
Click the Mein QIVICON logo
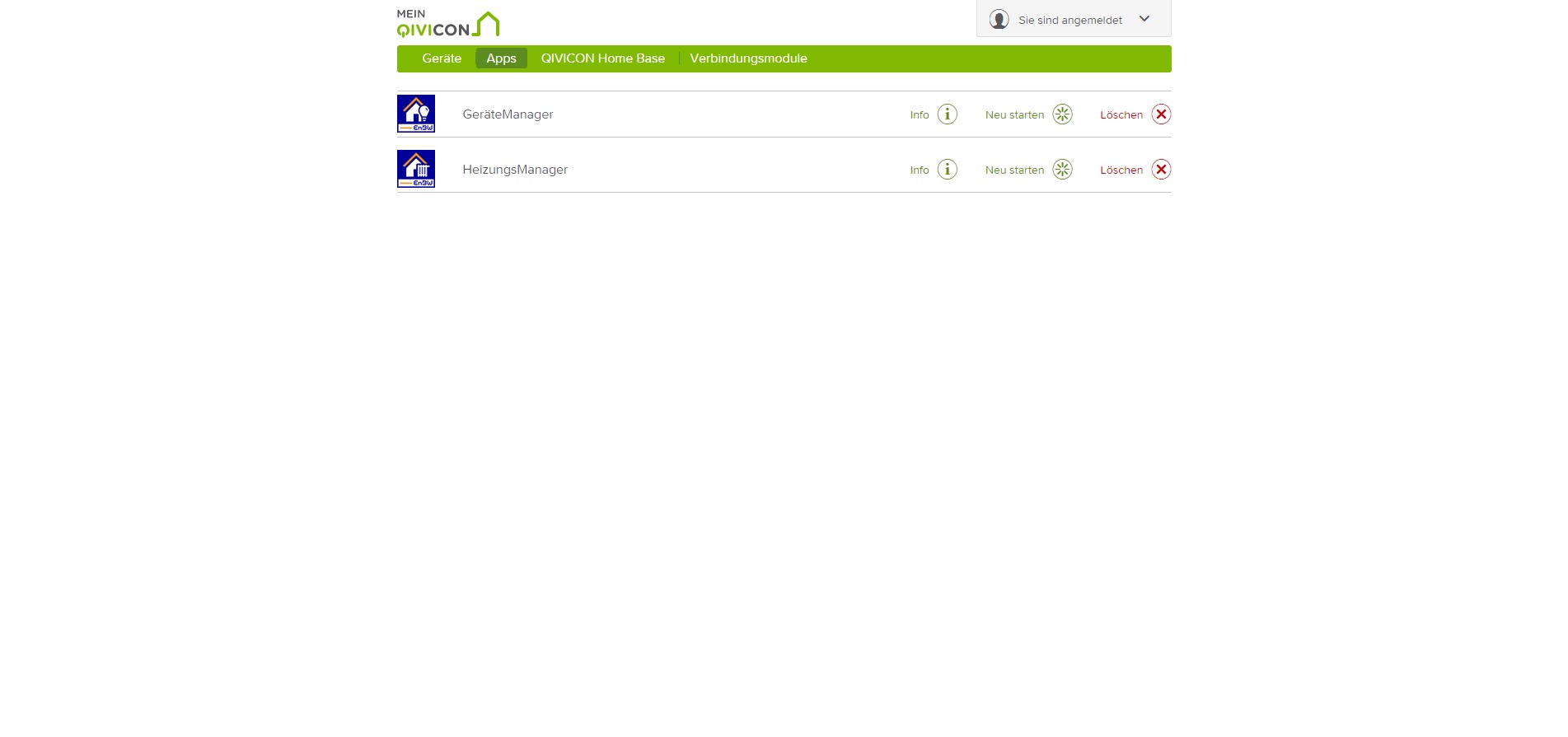(x=448, y=24)
